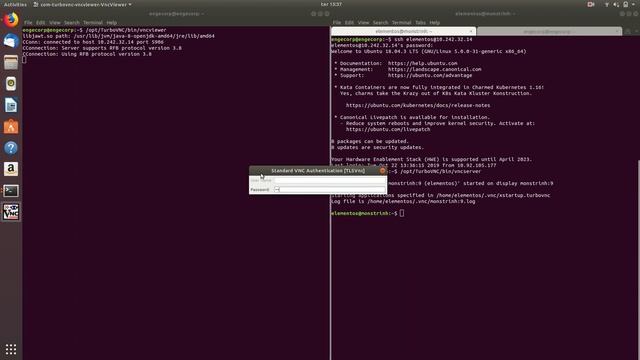Click '0 updates are security updates' line

coord(378,147)
